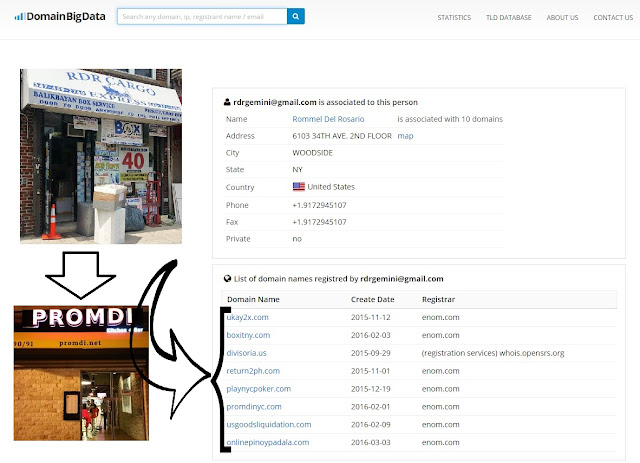Click the Domain Name column header

253,299
